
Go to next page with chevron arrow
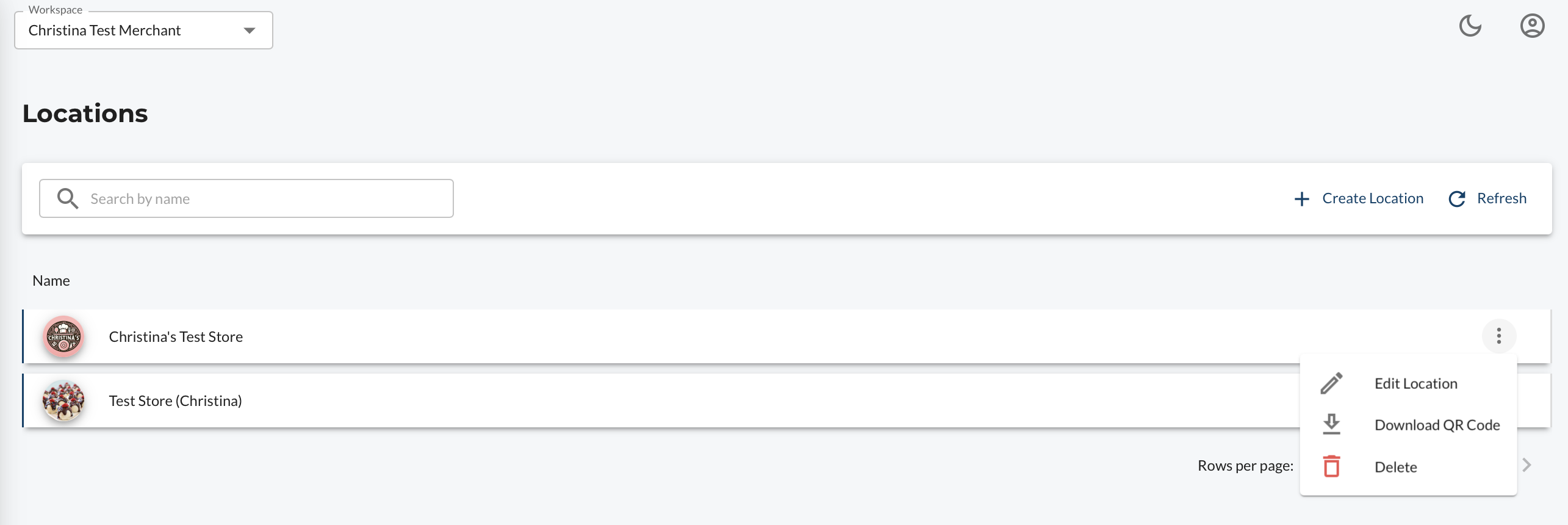(1527, 465)
